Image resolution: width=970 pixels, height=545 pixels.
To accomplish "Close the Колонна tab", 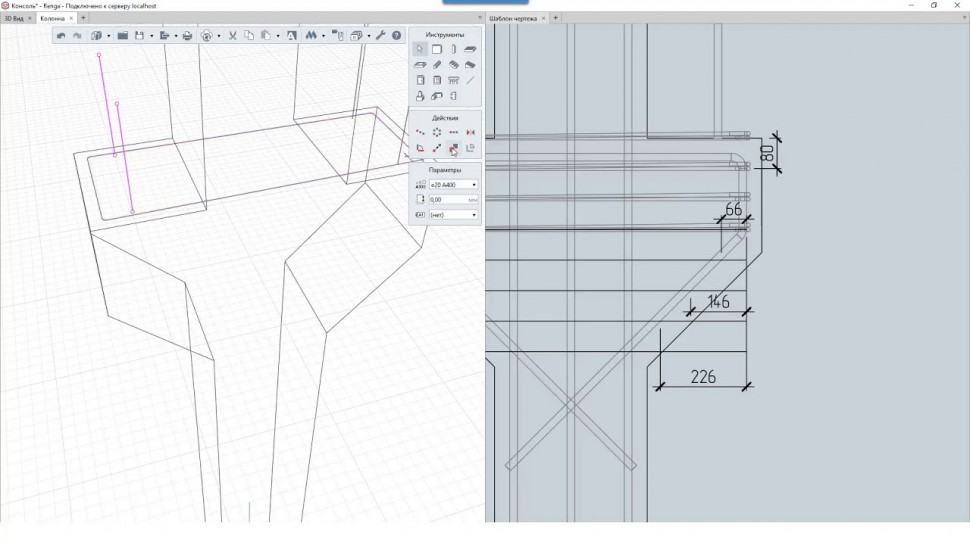I will (71, 18).
